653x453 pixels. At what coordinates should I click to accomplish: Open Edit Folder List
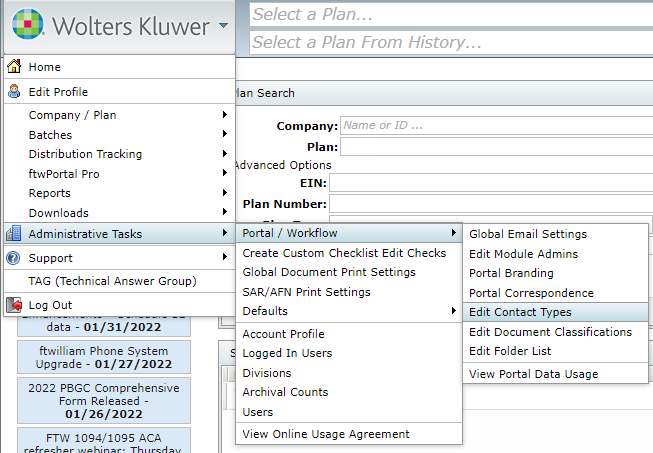556,351
